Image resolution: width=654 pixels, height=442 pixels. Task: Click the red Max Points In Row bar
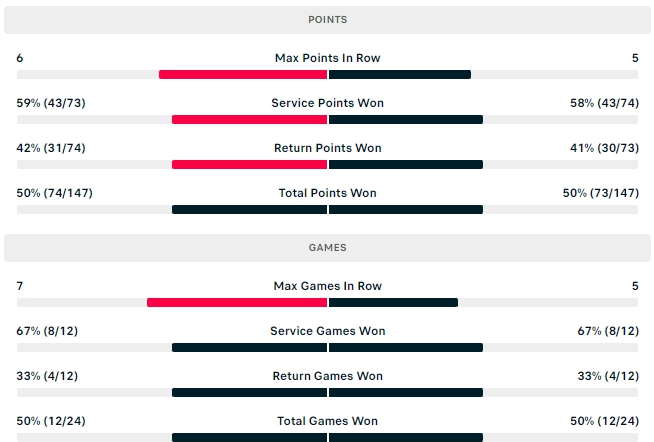(x=243, y=75)
